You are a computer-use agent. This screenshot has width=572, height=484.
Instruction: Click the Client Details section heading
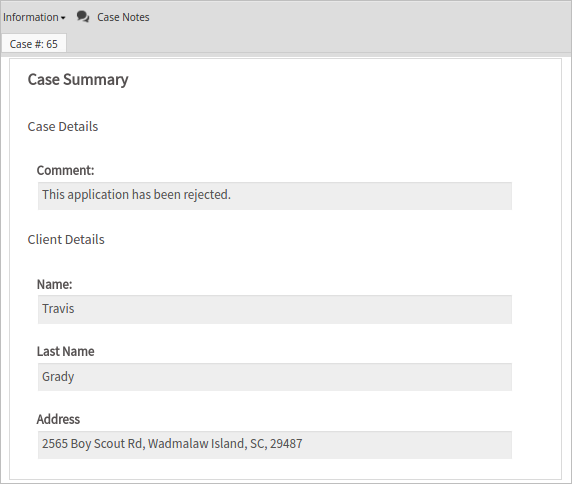66,240
